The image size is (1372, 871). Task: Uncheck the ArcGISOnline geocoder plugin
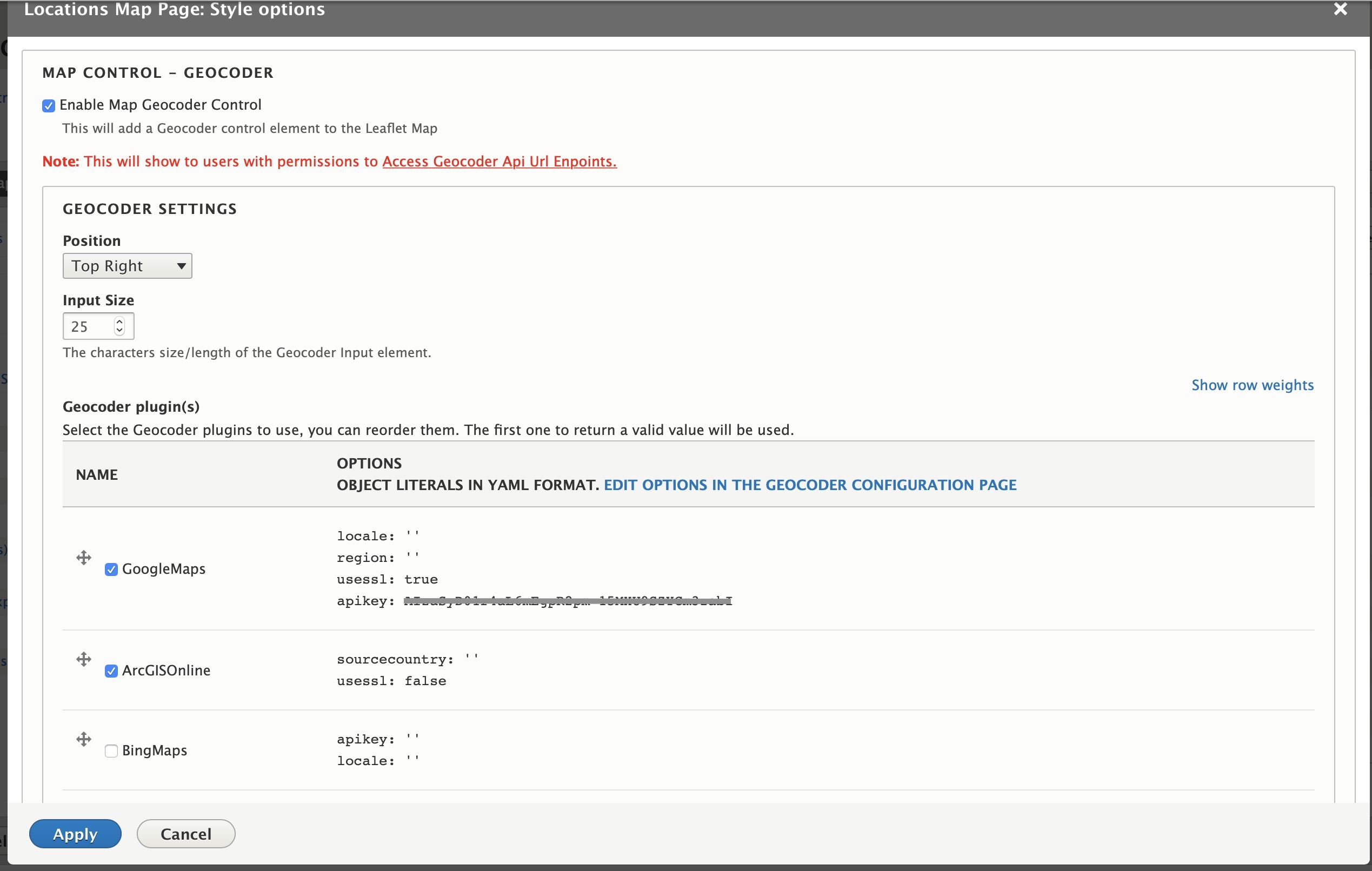tap(111, 671)
